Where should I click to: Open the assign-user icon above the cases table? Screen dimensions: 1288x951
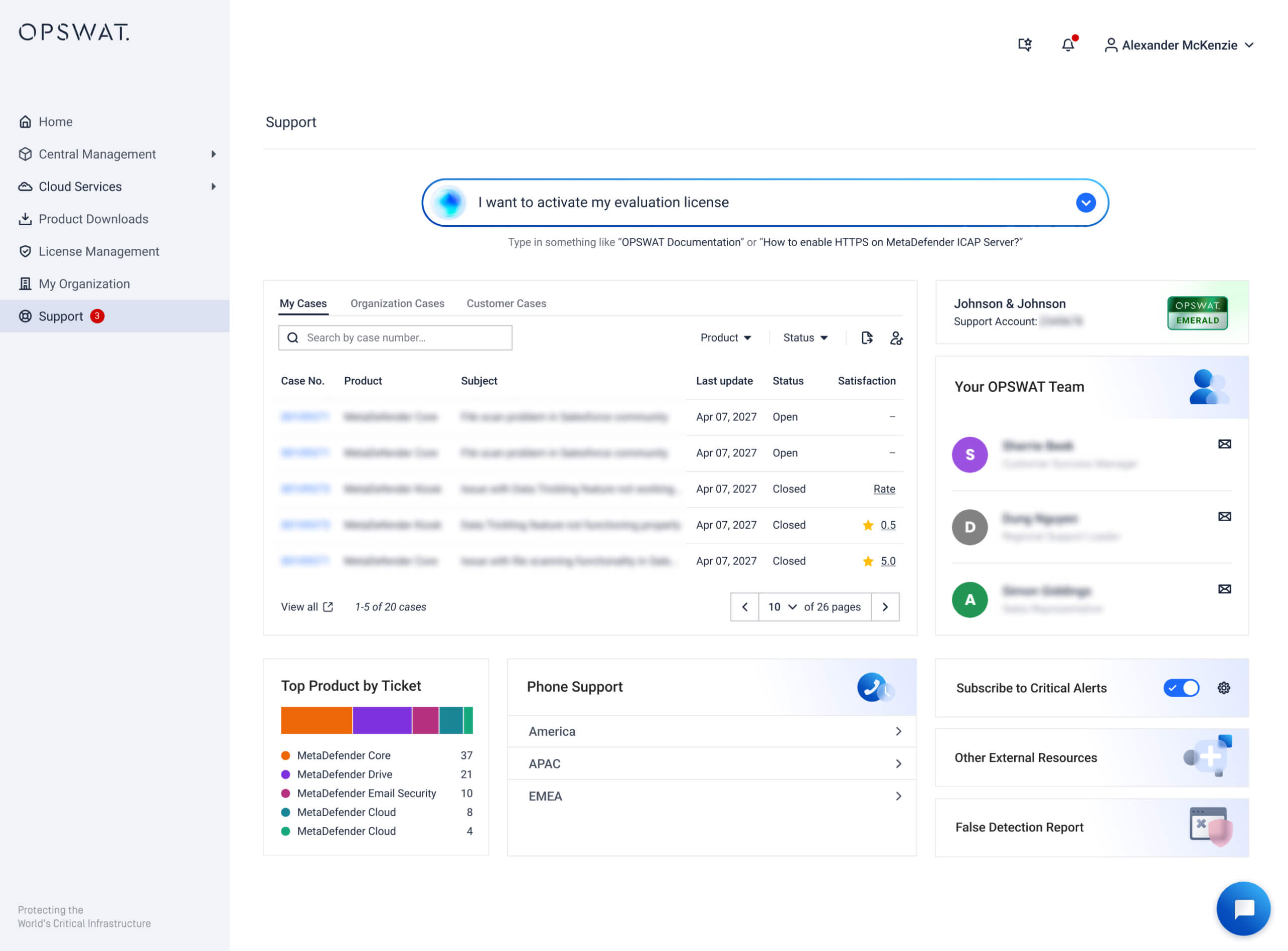[897, 339]
